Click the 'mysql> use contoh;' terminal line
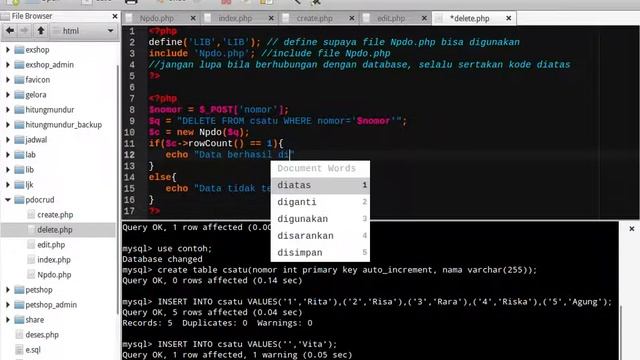 (x=167, y=249)
